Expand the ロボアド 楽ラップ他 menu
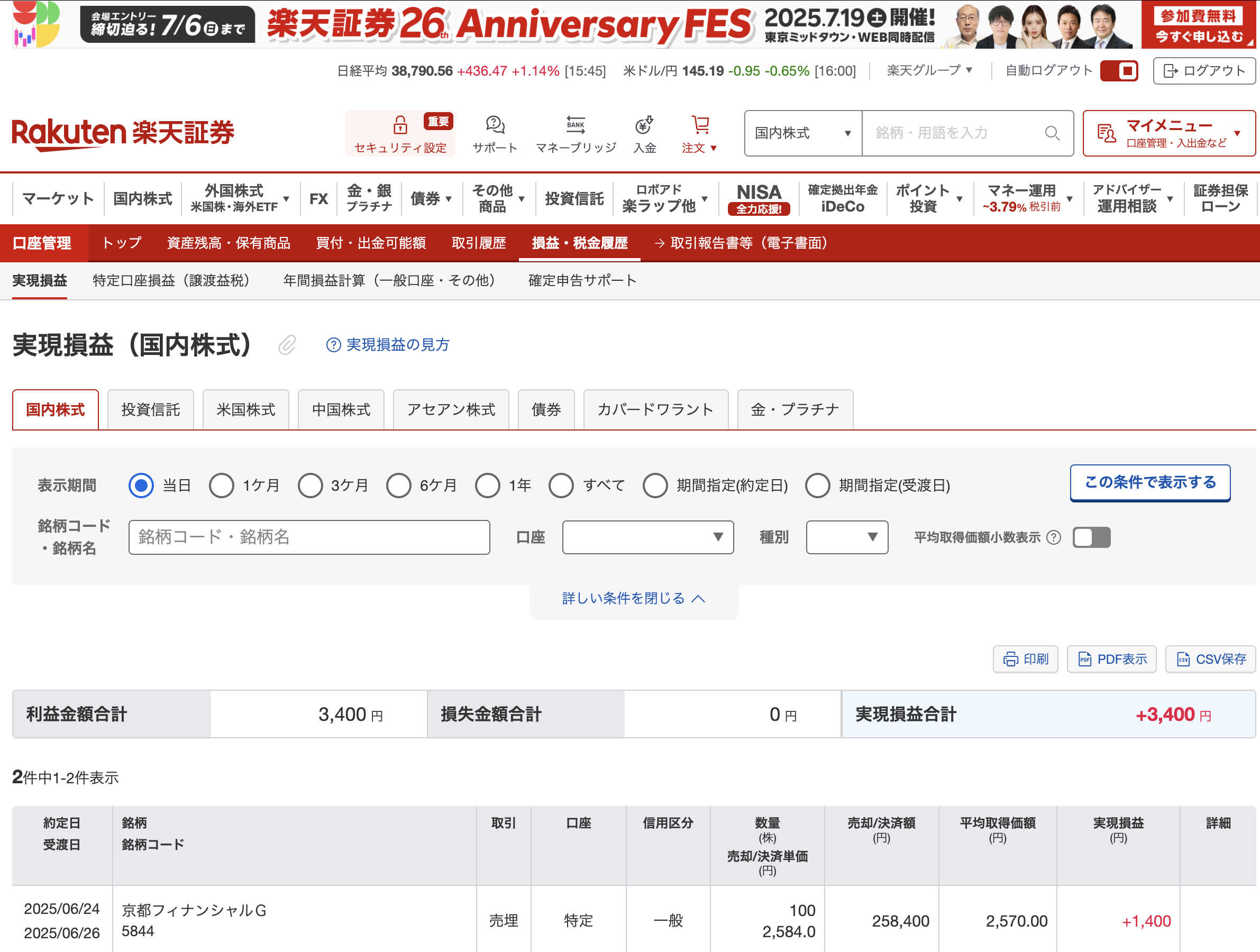Screen dimensions: 1260x952 pos(665,199)
